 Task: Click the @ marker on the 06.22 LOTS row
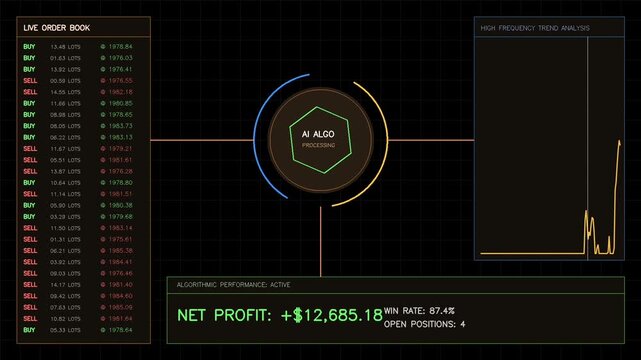[x=103, y=137]
